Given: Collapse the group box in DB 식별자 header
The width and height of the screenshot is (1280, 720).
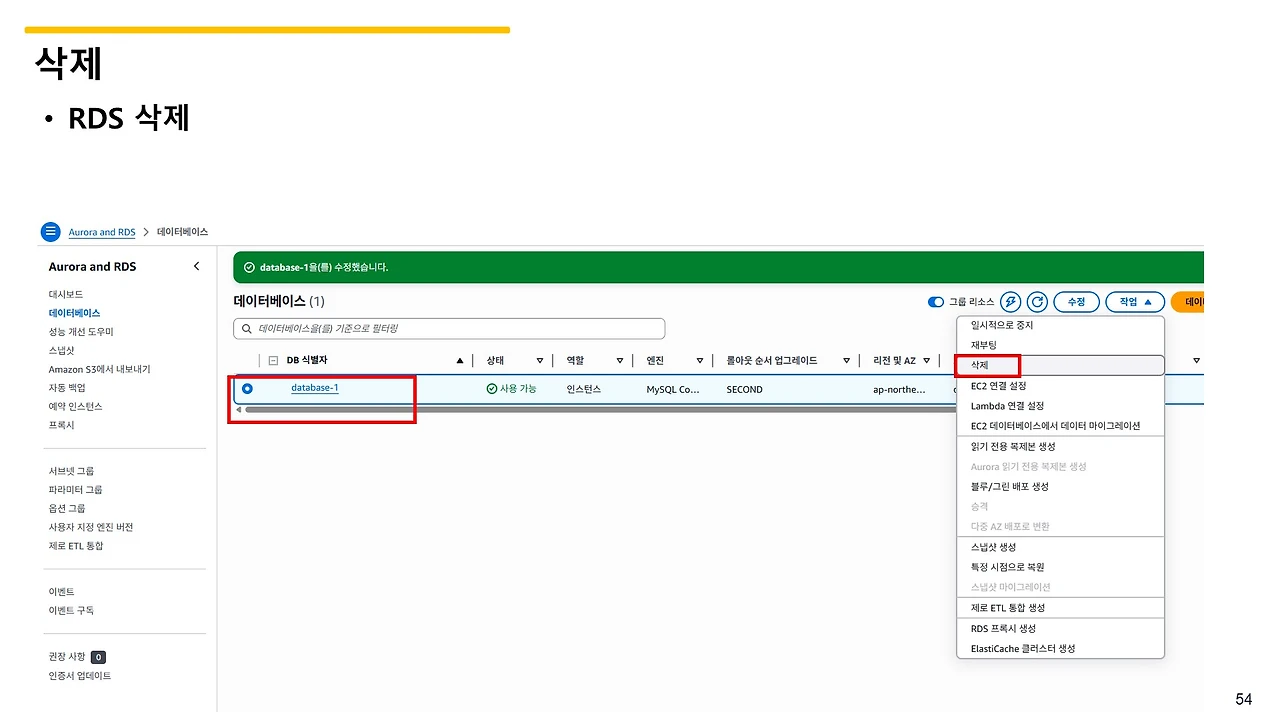Looking at the screenshot, I should (273, 361).
